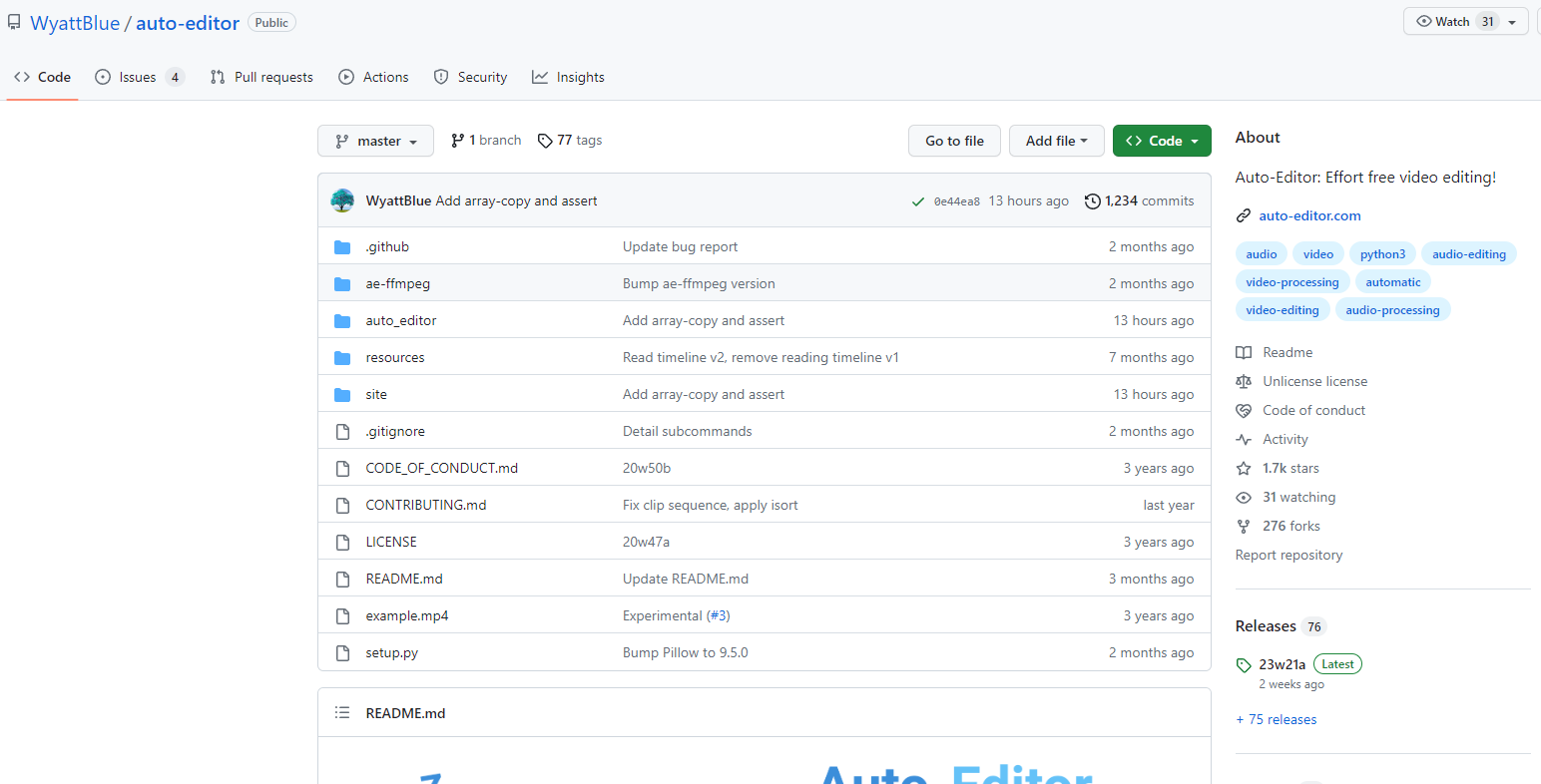
Task: Open the site folder
Action: [376, 394]
